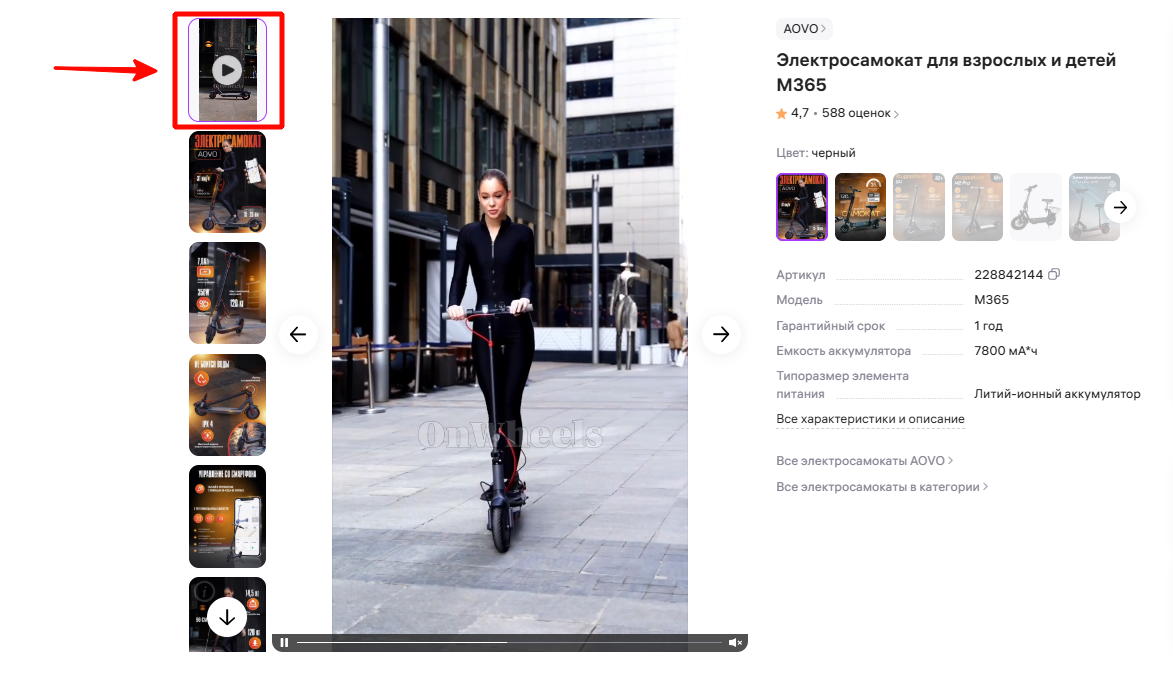Play the product video thumbnail
Image resolution: width=1173 pixels, height=682 pixels.
click(227, 70)
